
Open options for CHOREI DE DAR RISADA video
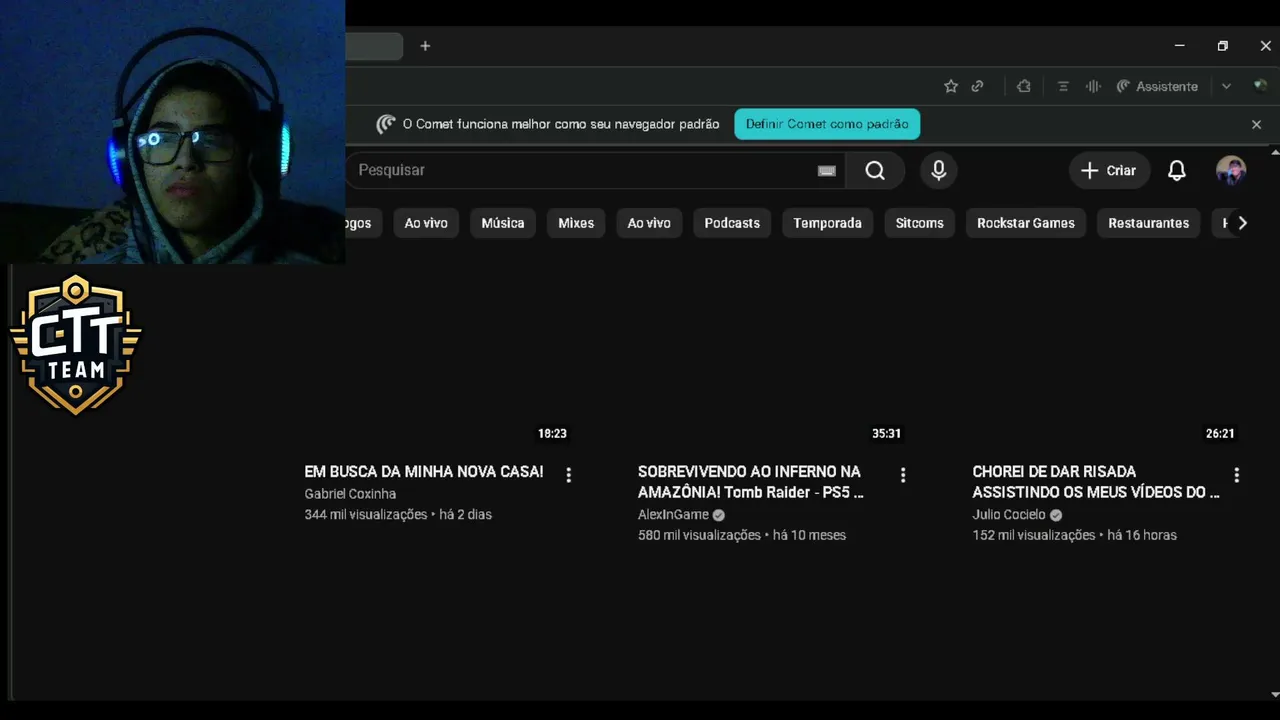pos(1236,475)
